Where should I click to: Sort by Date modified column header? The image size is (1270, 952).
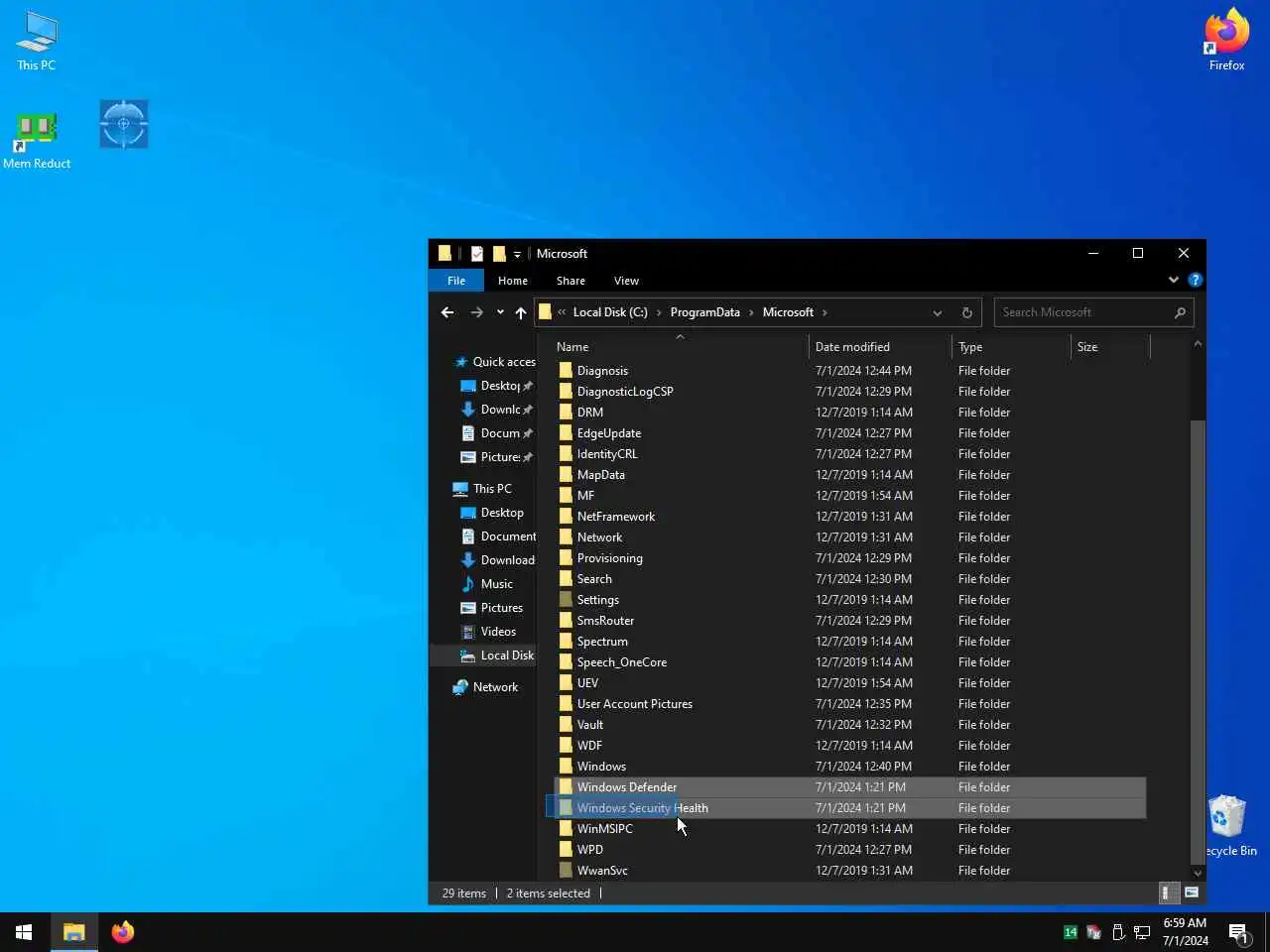pos(881,347)
